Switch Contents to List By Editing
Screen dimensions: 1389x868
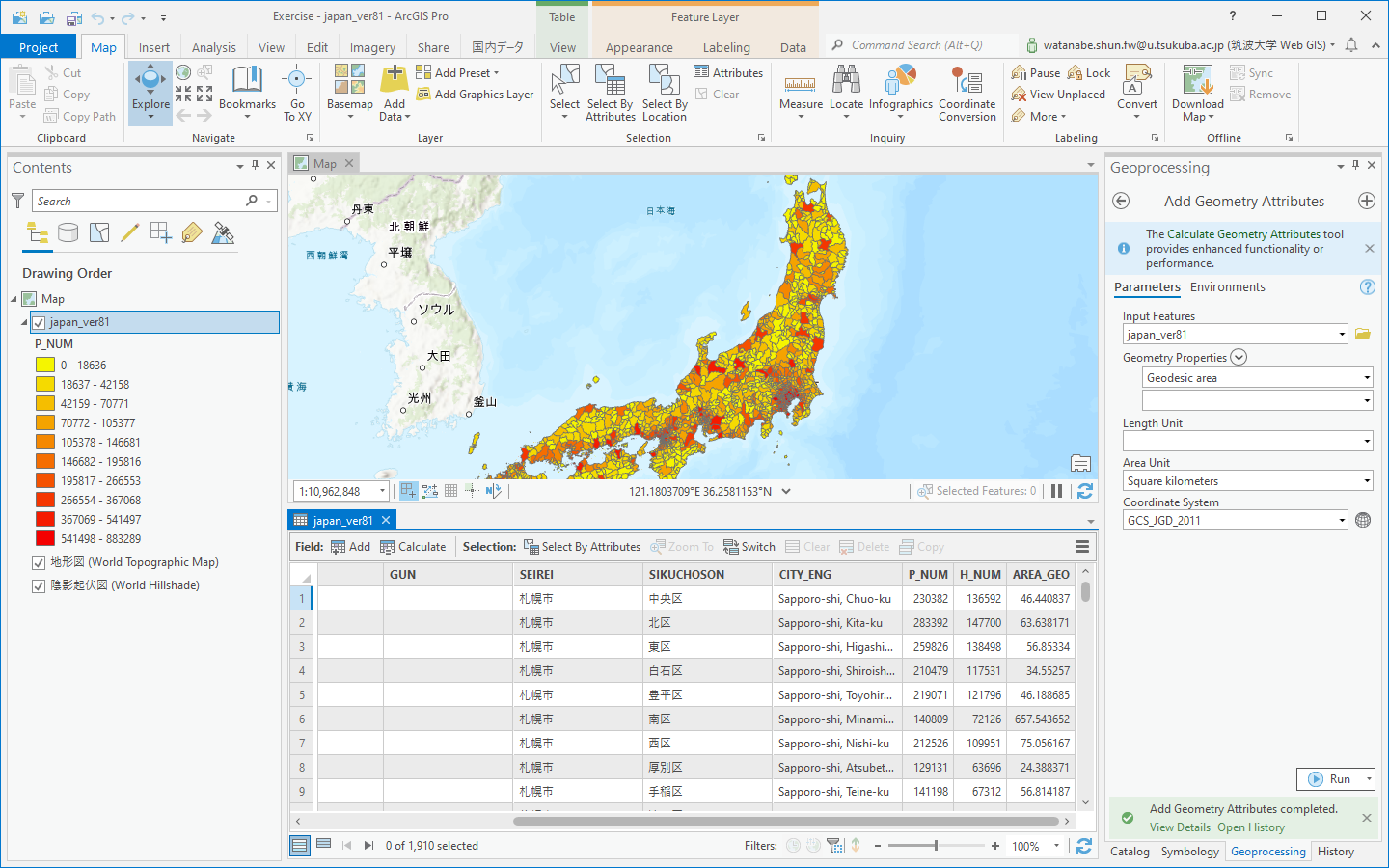pos(130,232)
